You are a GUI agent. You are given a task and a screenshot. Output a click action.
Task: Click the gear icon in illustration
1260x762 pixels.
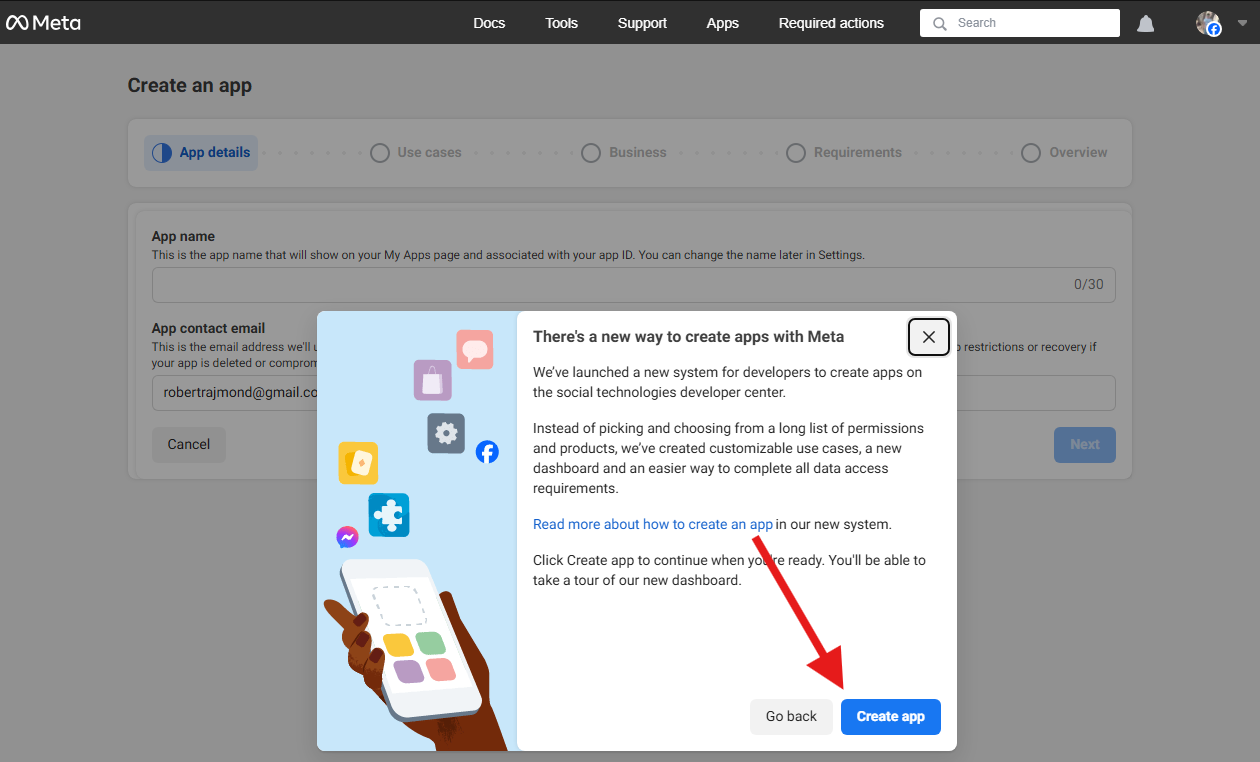tap(447, 433)
